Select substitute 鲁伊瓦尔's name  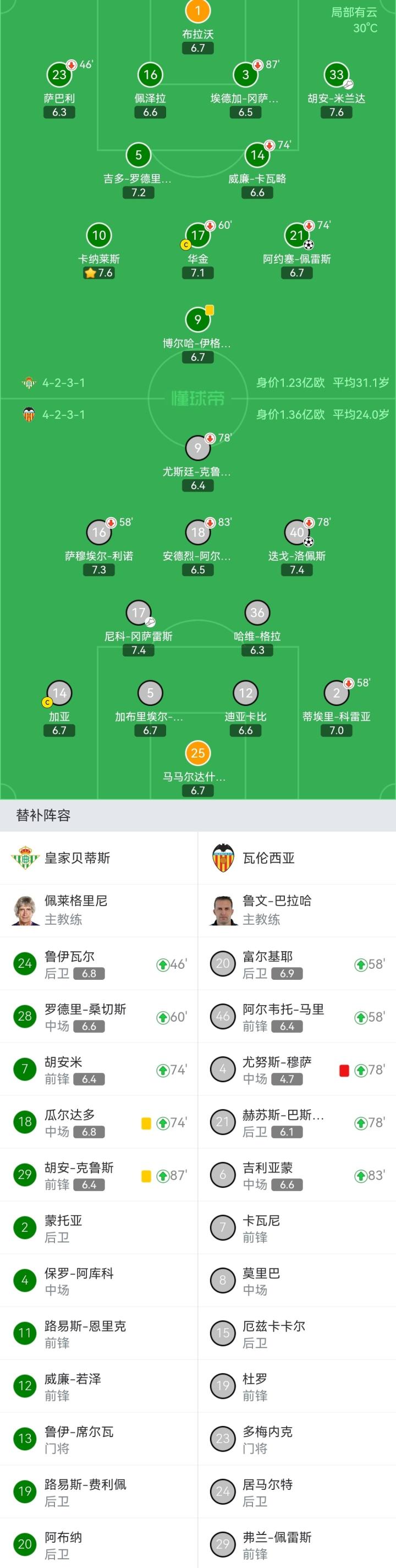(x=69, y=956)
